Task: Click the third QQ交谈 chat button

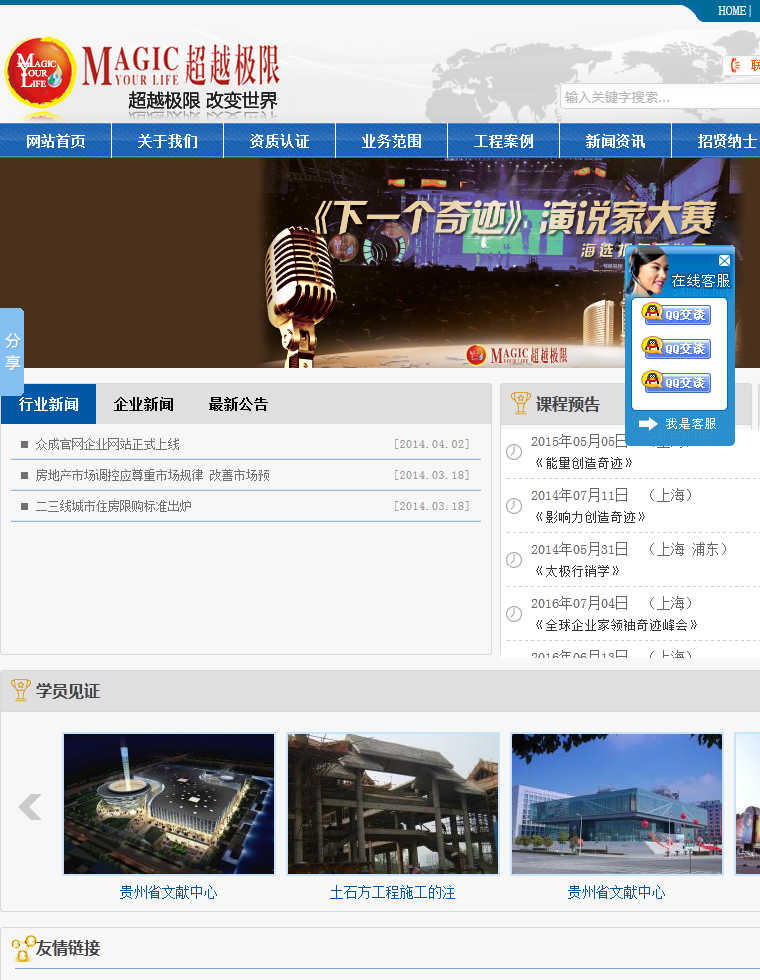Action: pos(677,382)
